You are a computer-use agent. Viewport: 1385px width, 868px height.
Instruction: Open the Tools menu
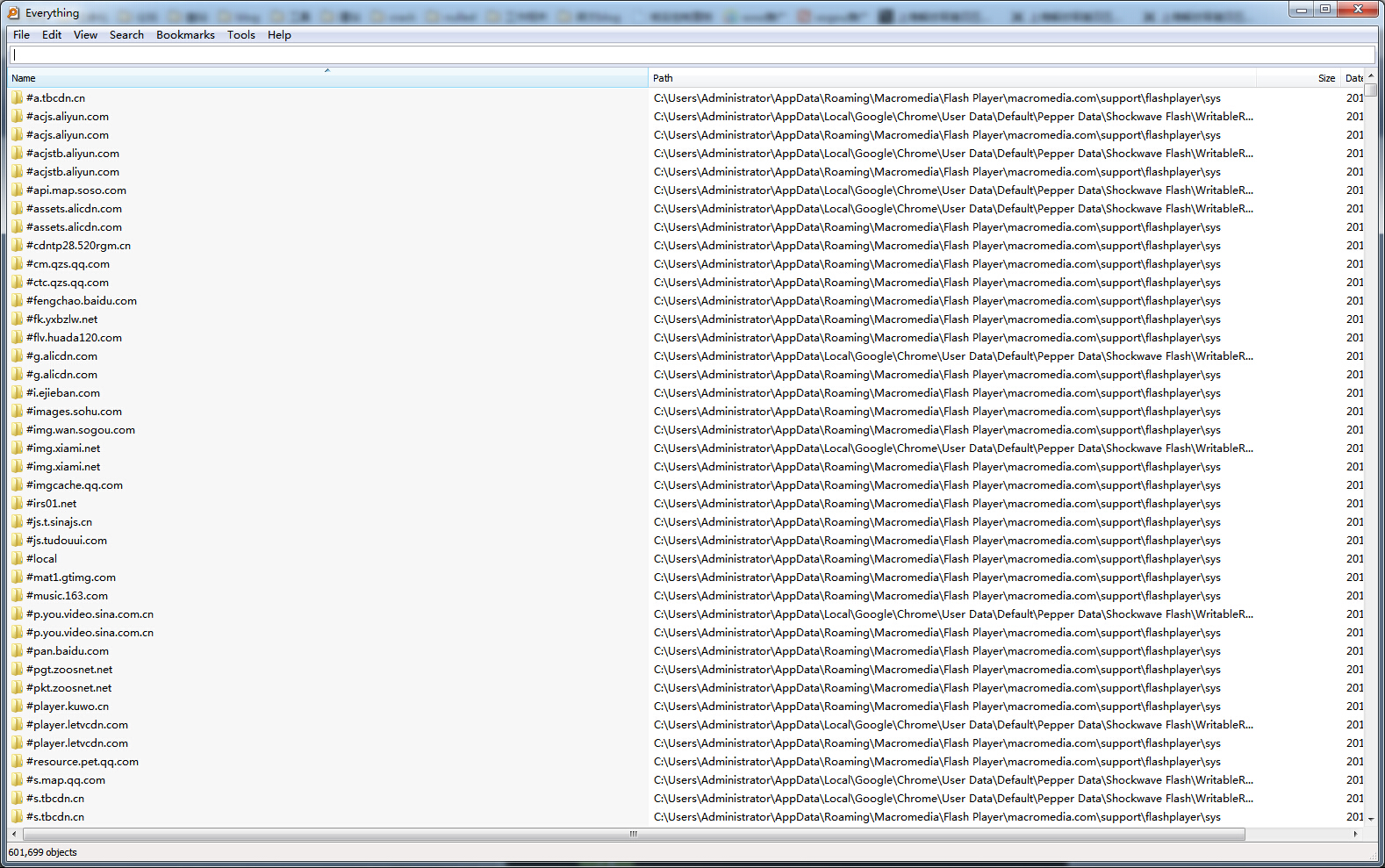pyautogui.click(x=240, y=35)
